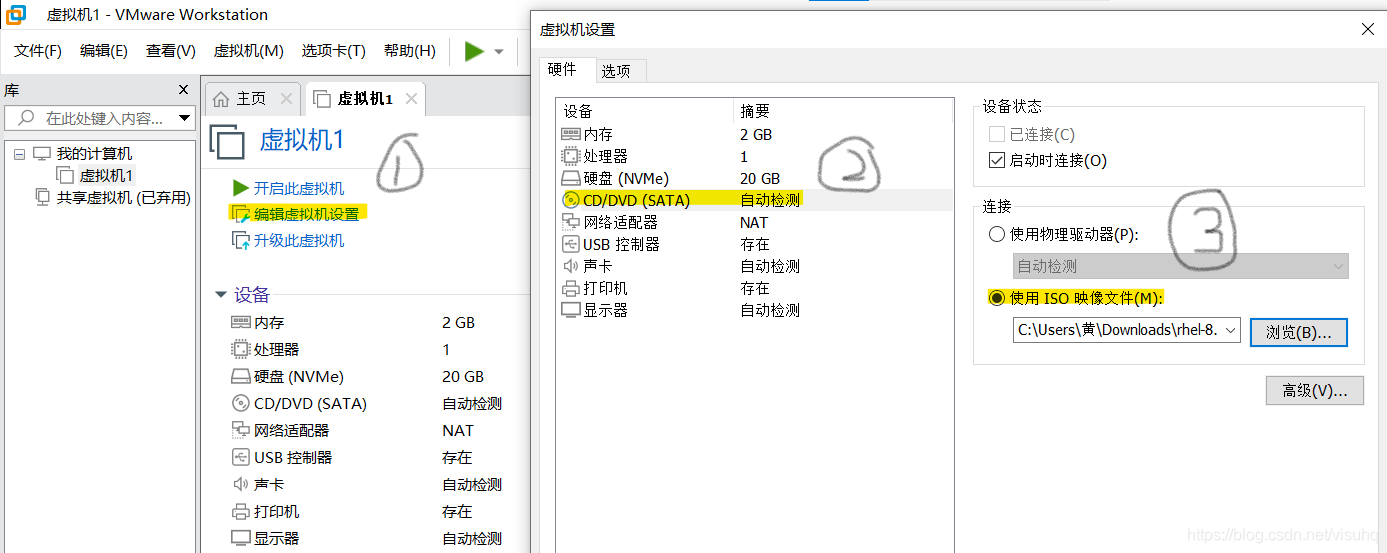Select 共享虚拟机 (已弃用) in library tree

123,198
